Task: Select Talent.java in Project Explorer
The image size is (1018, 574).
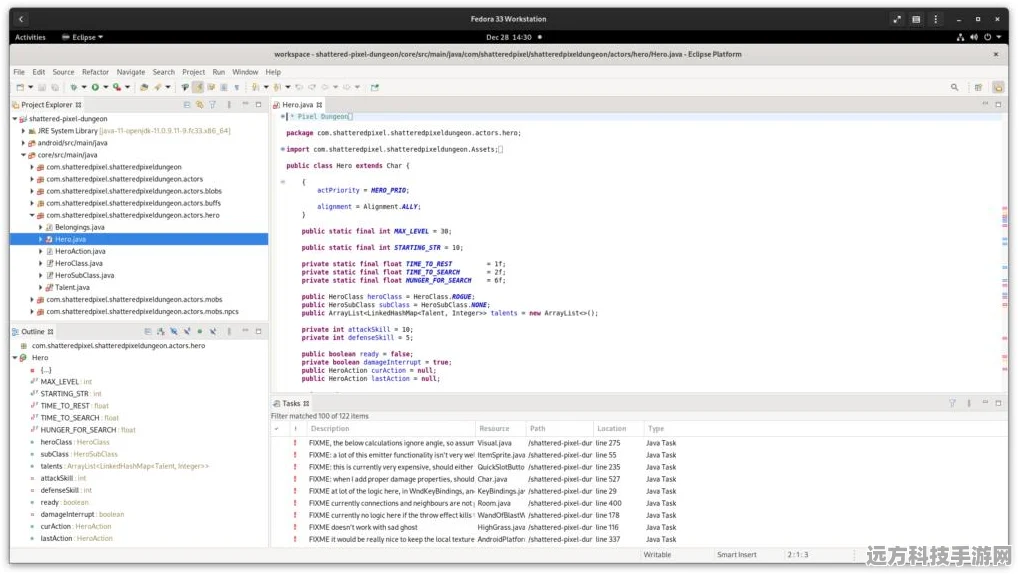Action: (72, 287)
